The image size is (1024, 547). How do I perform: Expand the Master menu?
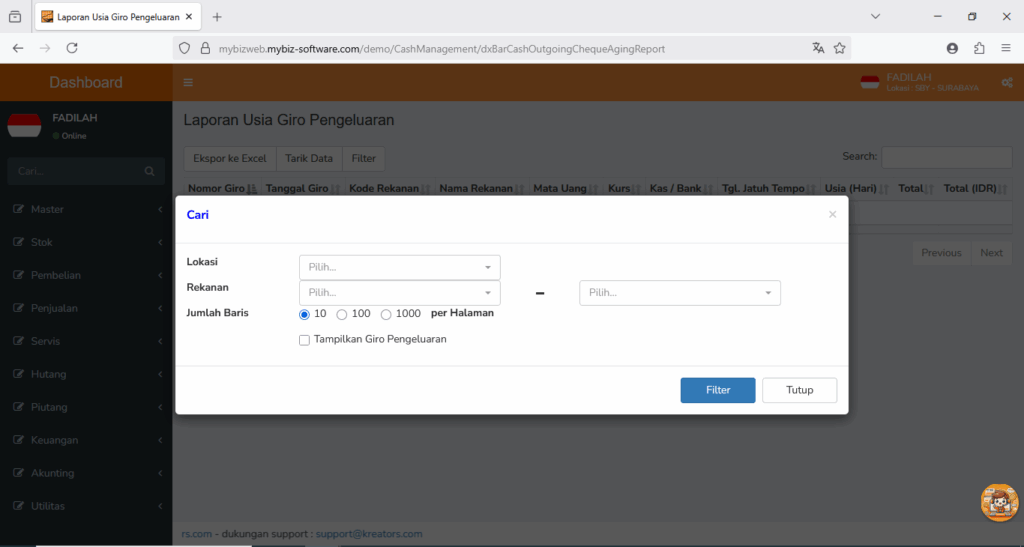pyautogui.click(x=86, y=210)
